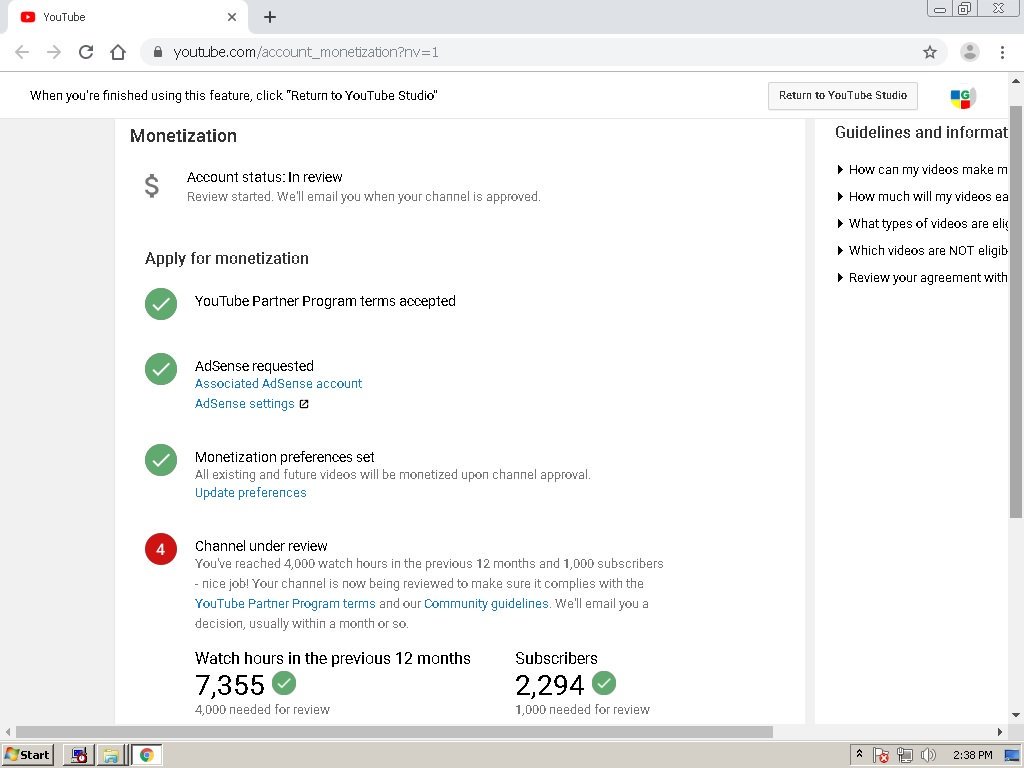
Task: Click the '2,294' subscribers value
Action: click(x=549, y=685)
